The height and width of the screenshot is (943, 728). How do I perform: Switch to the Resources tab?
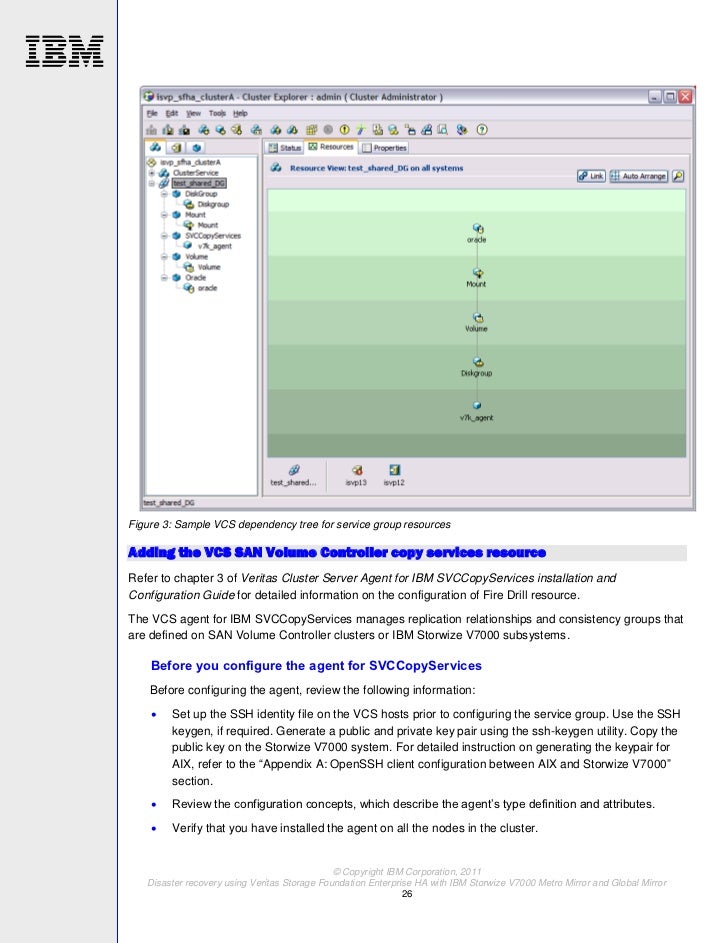coord(331,147)
